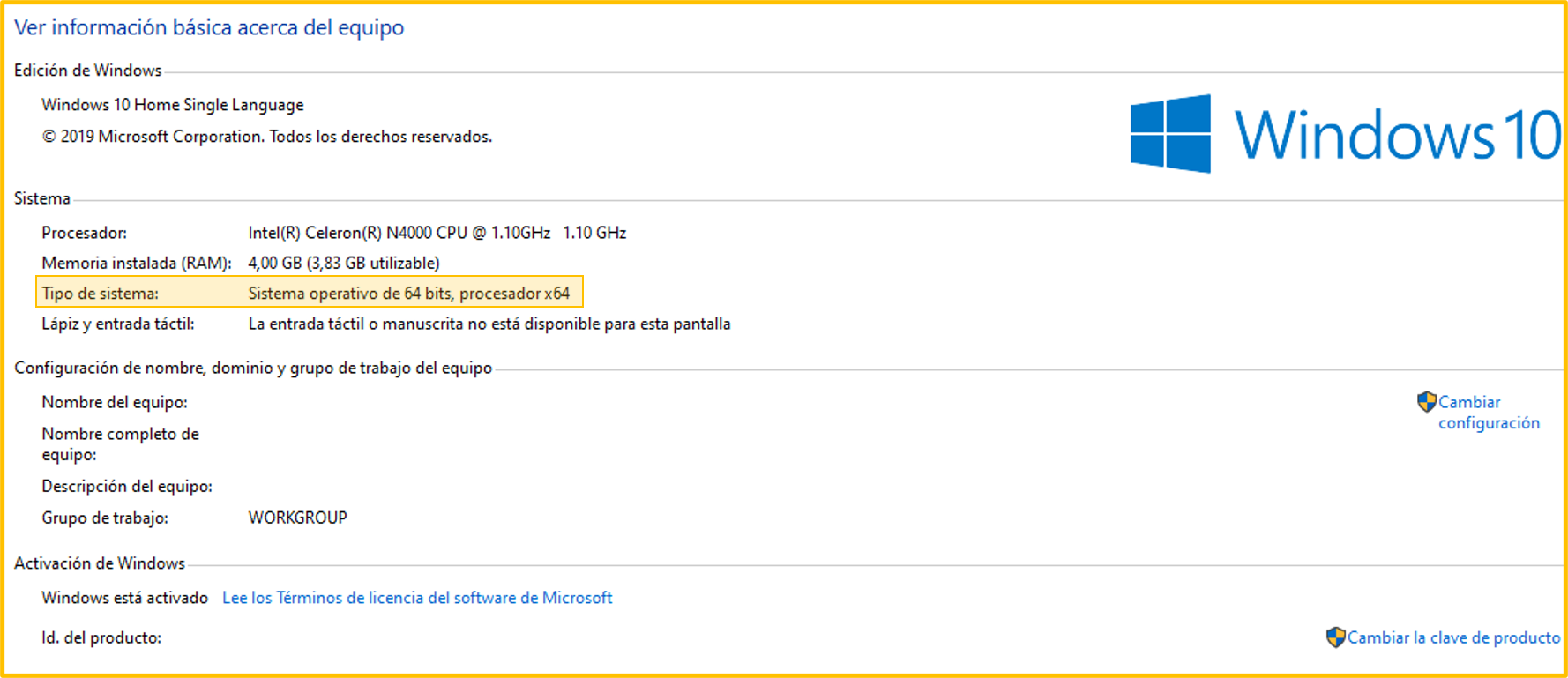Select the highlighted Tipo de sistema row
This screenshot has width=1568, height=678.
(309, 293)
